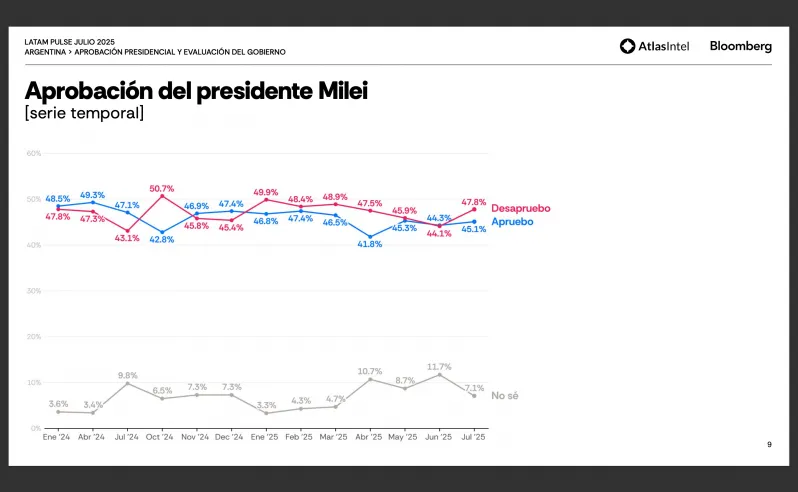798x492 pixels.
Task: Click the 60% y-axis label
Action: [34, 153]
